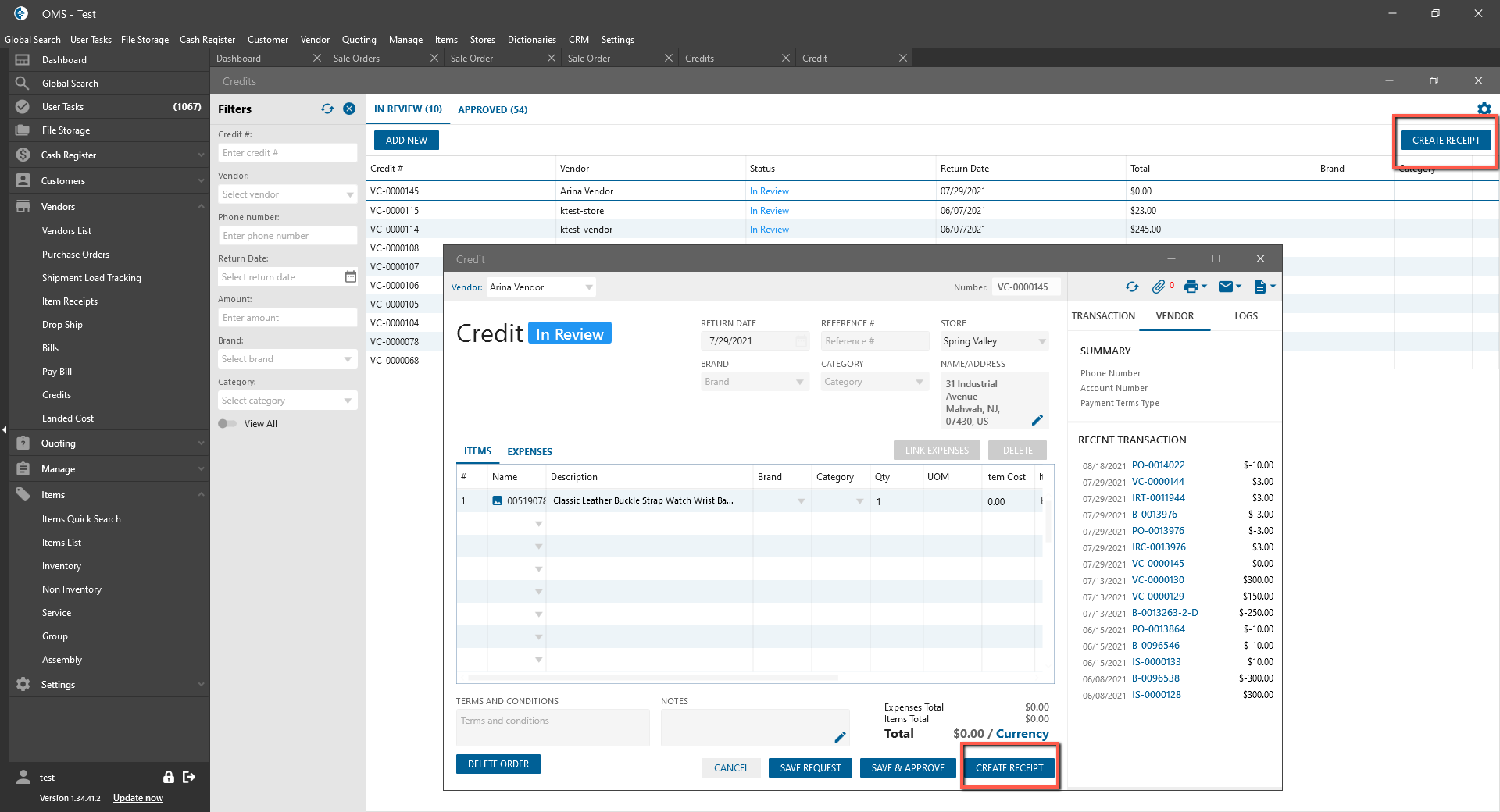Open the Store dropdown showing Spring Valley
The height and width of the screenshot is (812, 1500).
[x=993, y=341]
